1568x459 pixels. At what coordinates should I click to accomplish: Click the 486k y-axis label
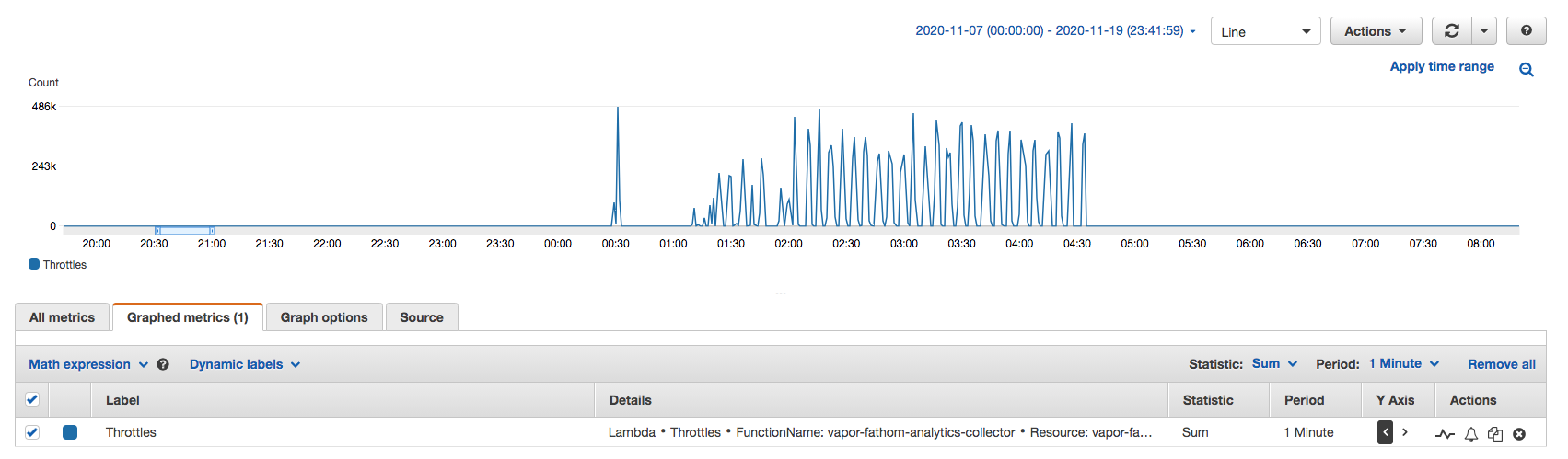pos(44,107)
